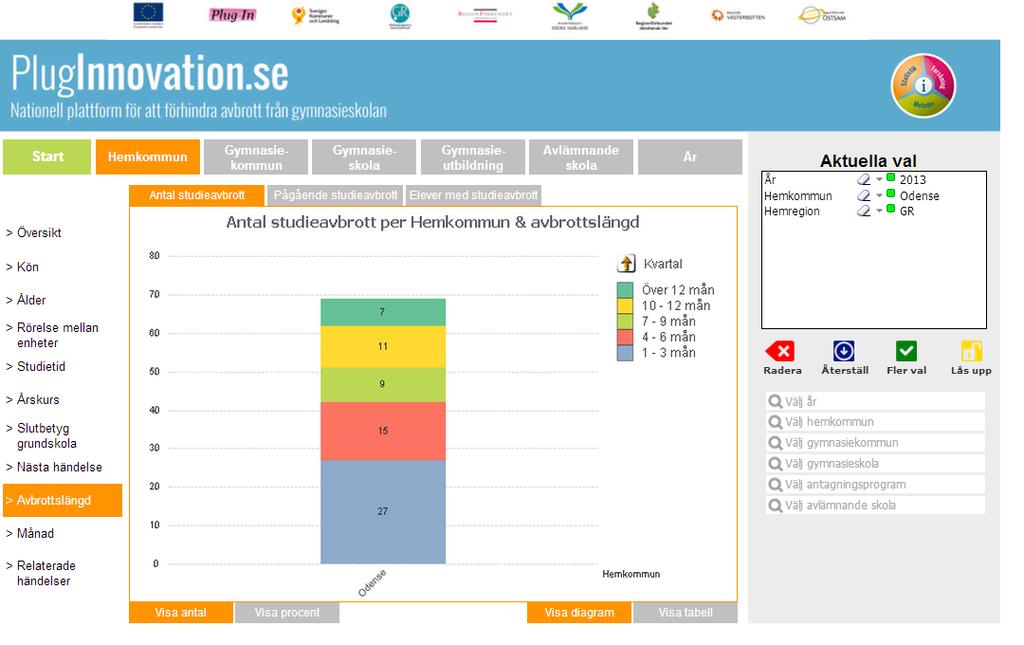The height and width of the screenshot is (645, 1024).
Task: Click the green status square beside GR
Action: pos(891,209)
